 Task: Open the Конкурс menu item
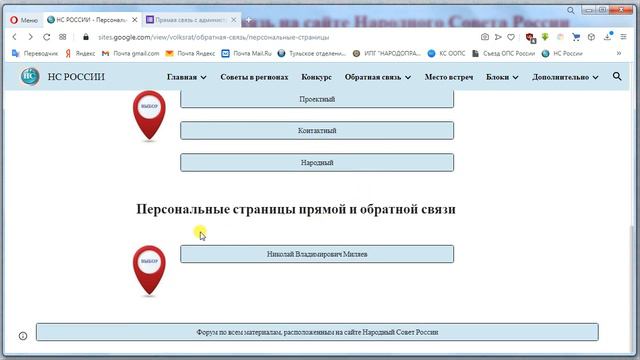tap(316, 77)
